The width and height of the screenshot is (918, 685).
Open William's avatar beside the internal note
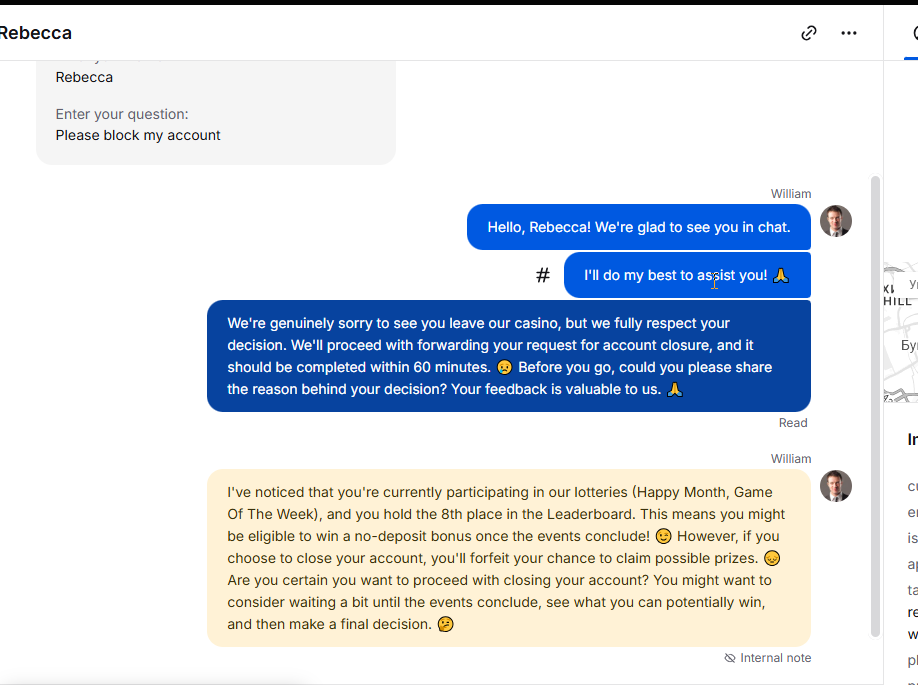(x=835, y=486)
